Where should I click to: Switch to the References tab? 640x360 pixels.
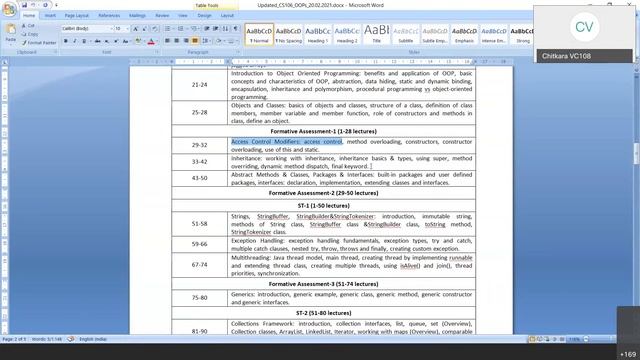[109, 16]
